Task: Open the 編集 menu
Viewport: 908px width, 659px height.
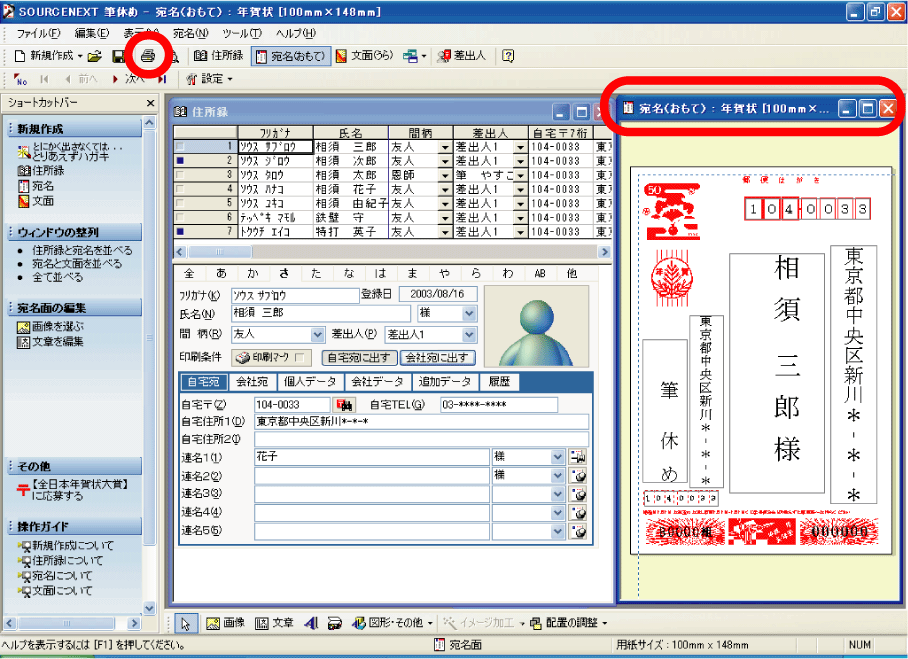Action: coord(91,34)
